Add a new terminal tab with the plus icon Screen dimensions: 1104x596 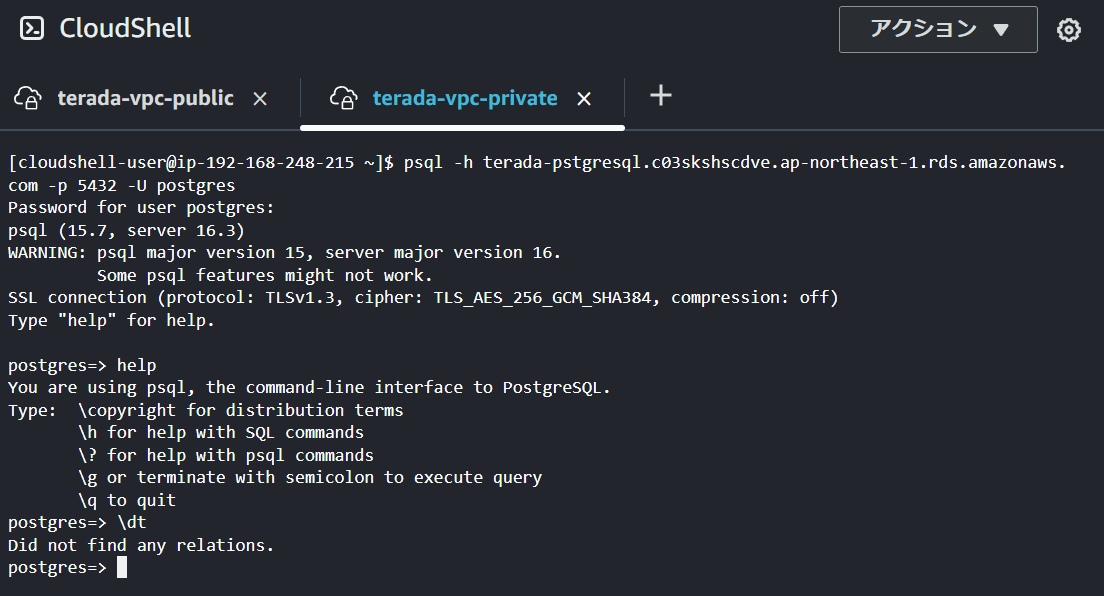pos(660,95)
